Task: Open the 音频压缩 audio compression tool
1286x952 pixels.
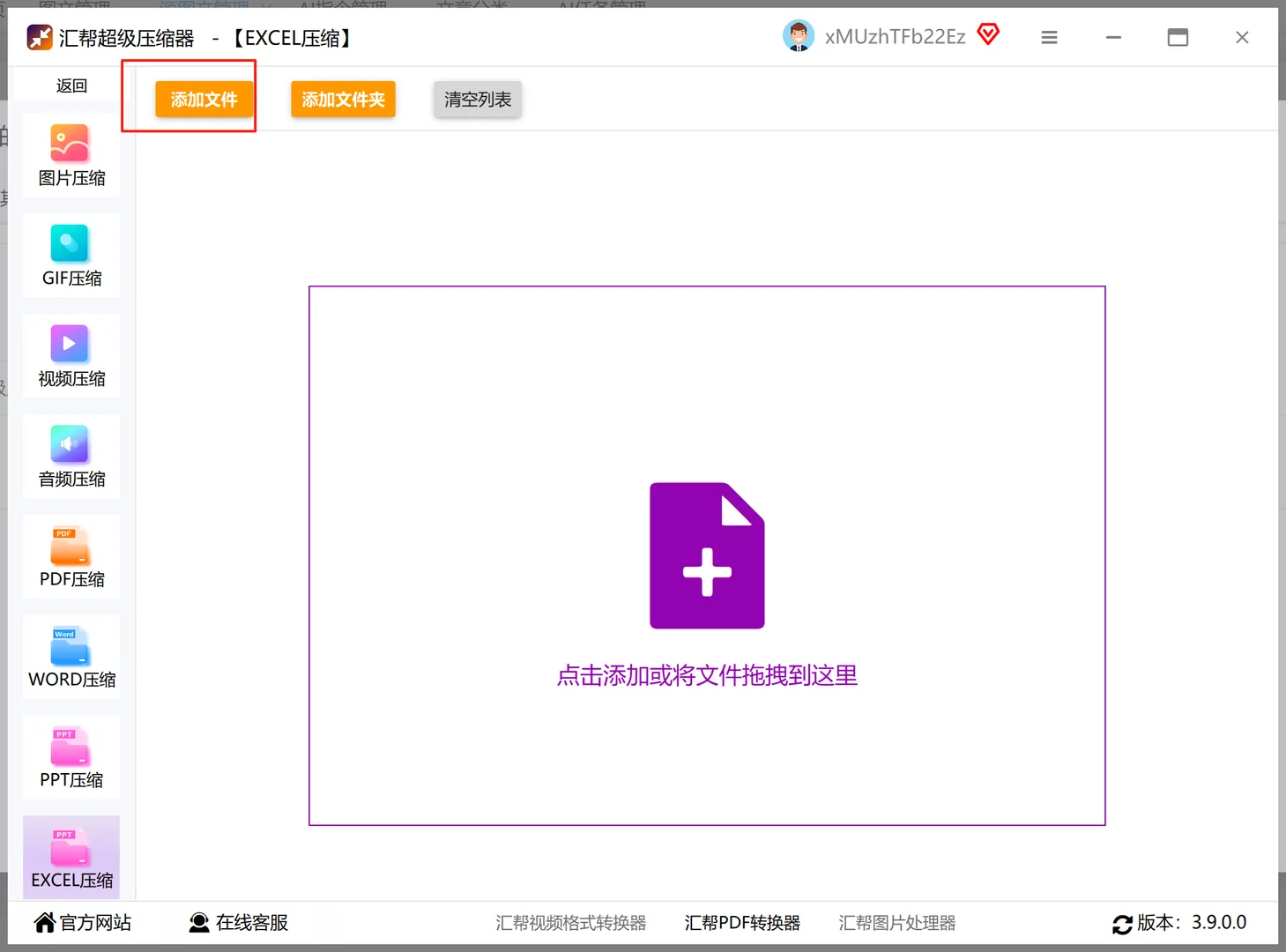Action: (71, 456)
